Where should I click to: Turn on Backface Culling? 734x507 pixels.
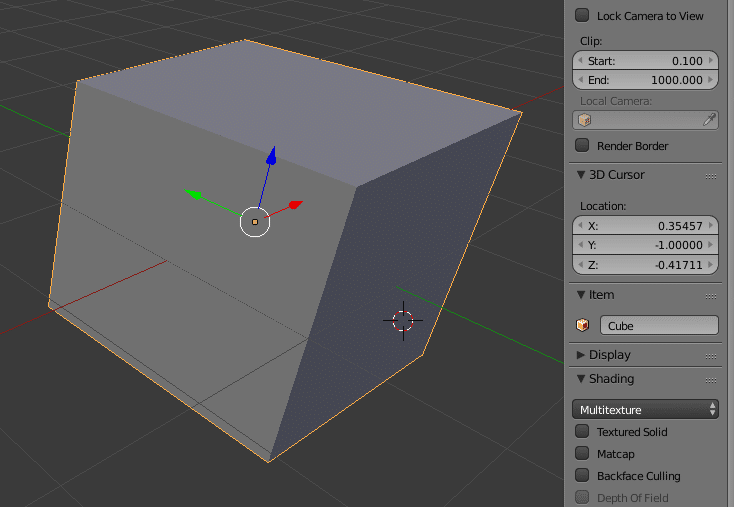(x=582, y=476)
